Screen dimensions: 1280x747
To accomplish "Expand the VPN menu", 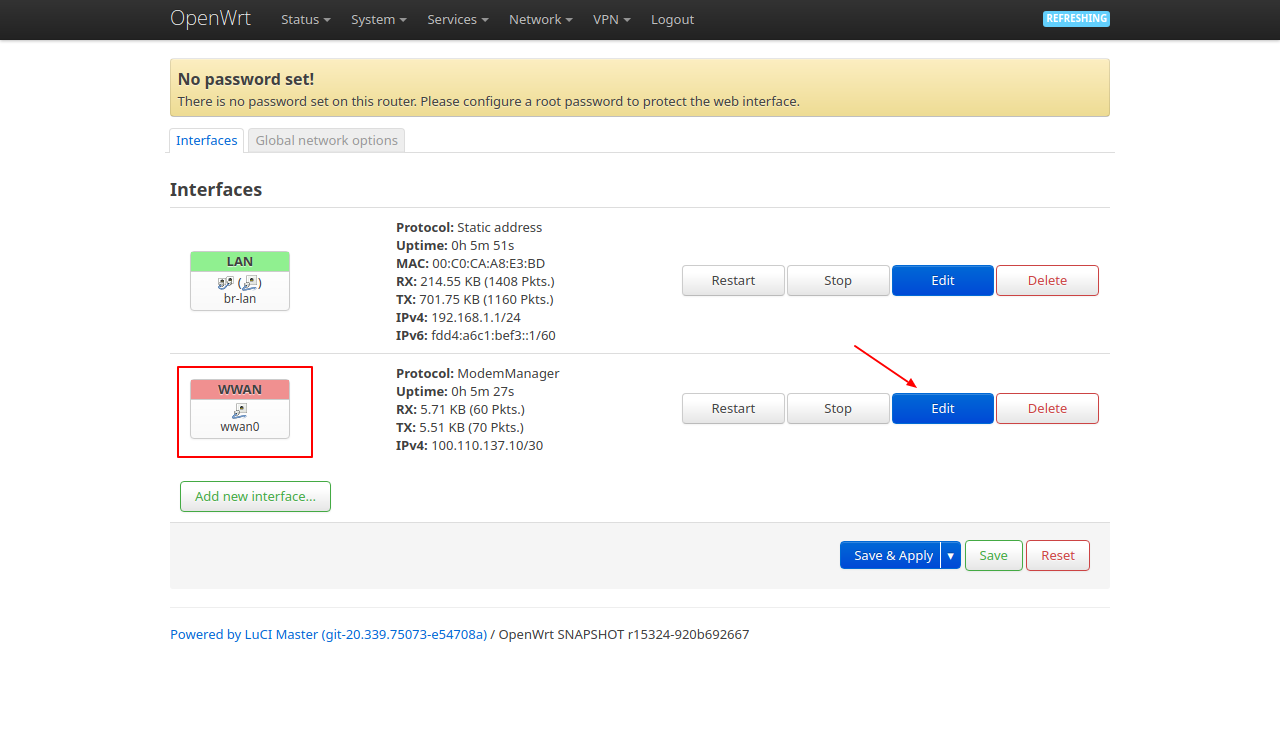I will click(612, 20).
